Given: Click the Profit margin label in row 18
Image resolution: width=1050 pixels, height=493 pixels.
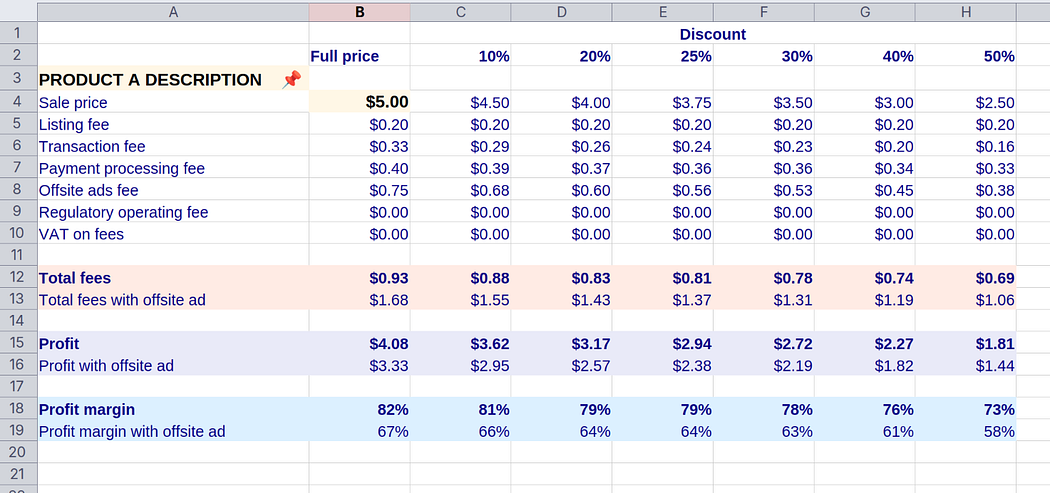Looking at the screenshot, I should (x=86, y=409).
